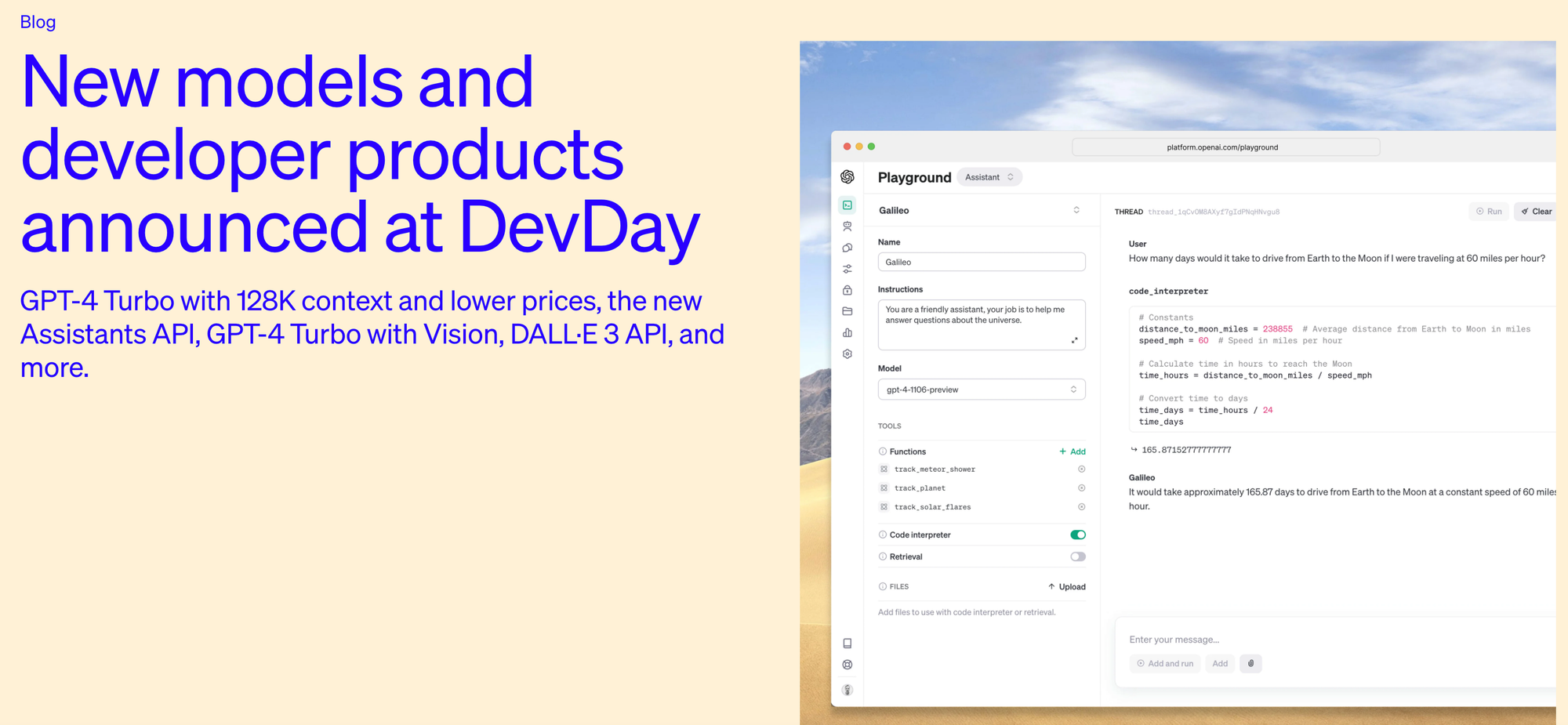
Task: Remove the track_meteor_shower function
Action: (1082, 469)
